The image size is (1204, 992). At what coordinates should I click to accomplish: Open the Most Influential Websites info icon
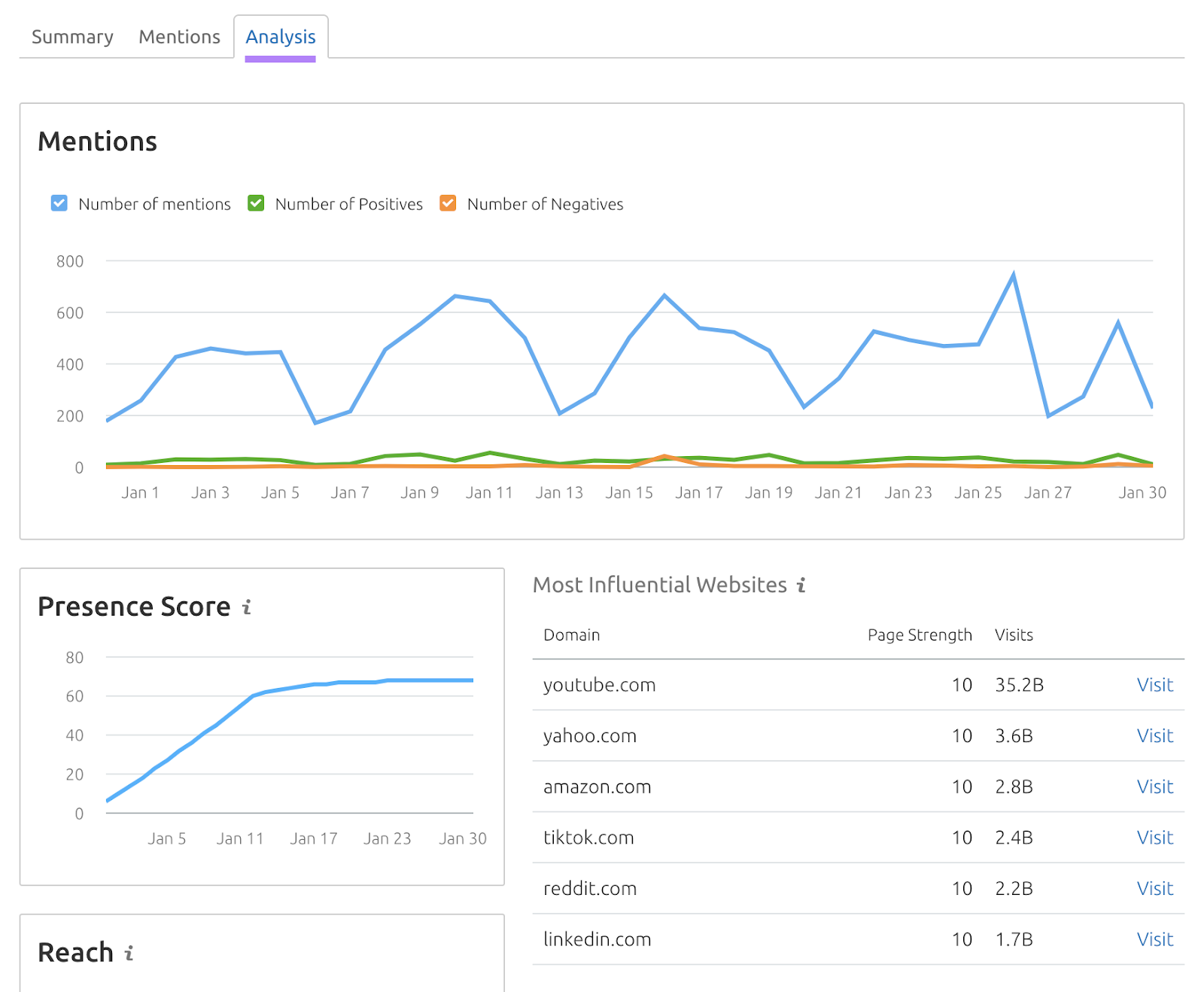[x=801, y=585]
